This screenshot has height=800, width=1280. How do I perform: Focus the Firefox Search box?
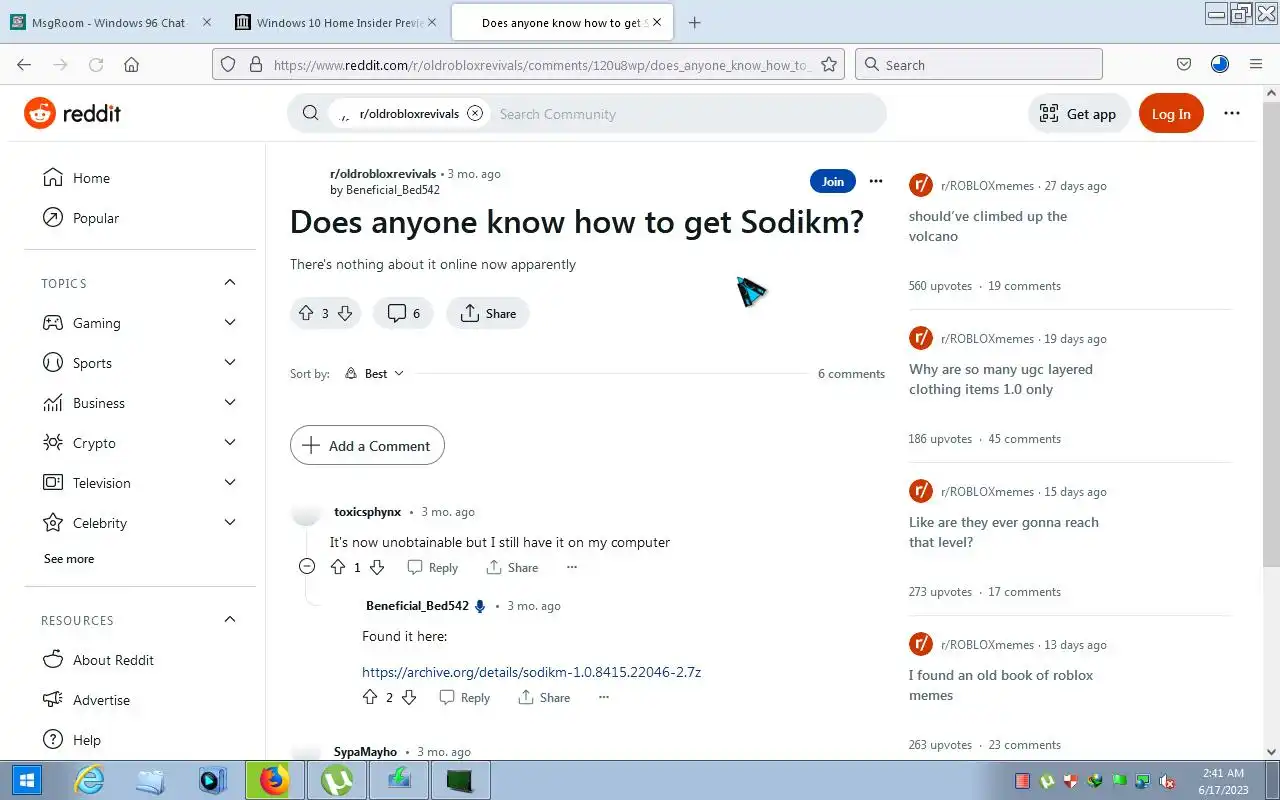[979, 65]
